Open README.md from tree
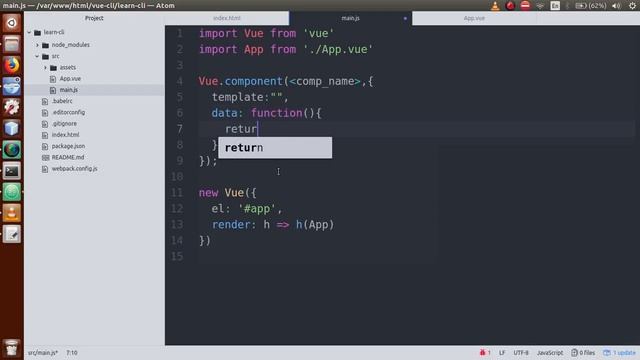Image resolution: width=640 pixels, height=360 pixels. click(x=68, y=157)
